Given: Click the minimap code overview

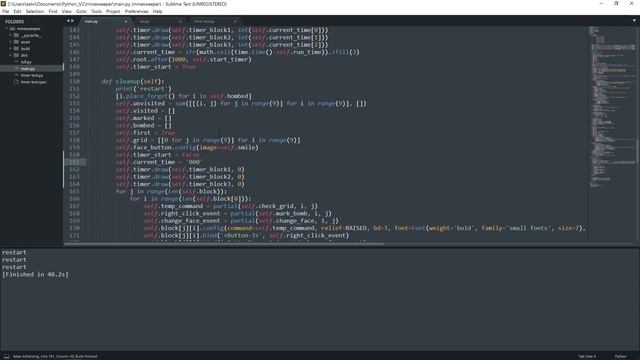Looking at the screenshot, I should [x=612, y=106].
